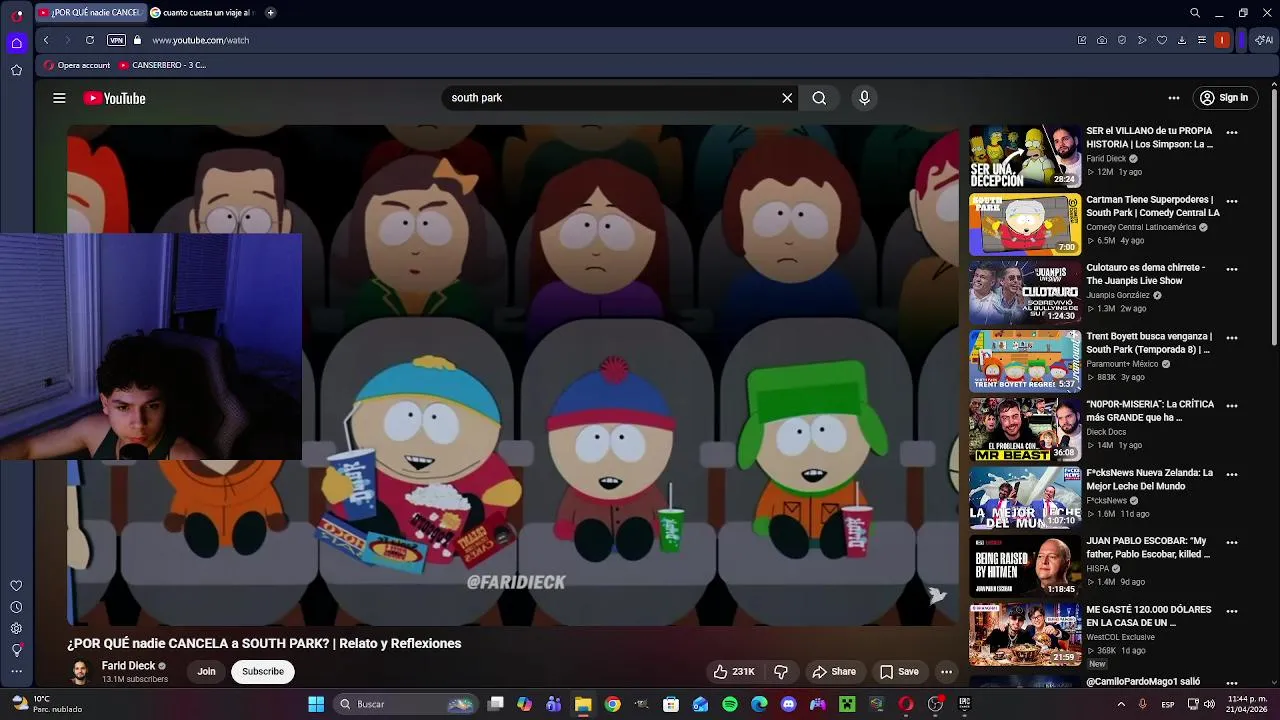Open the Farid Dieck channel name
Viewport: 1280px width, 720px height.
pyautogui.click(x=128, y=666)
